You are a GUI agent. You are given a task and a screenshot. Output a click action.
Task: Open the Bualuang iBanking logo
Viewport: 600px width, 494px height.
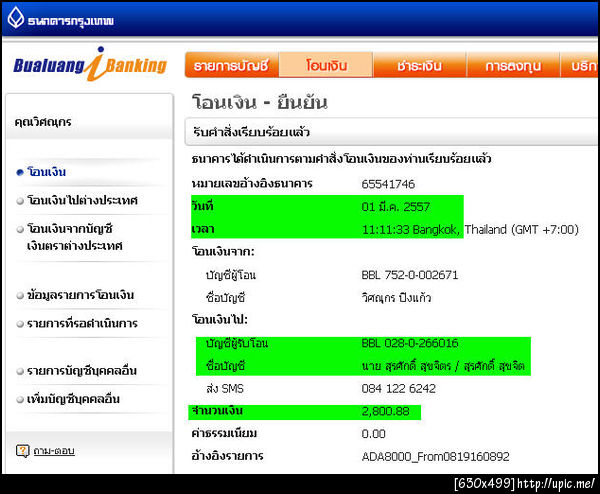coord(90,64)
